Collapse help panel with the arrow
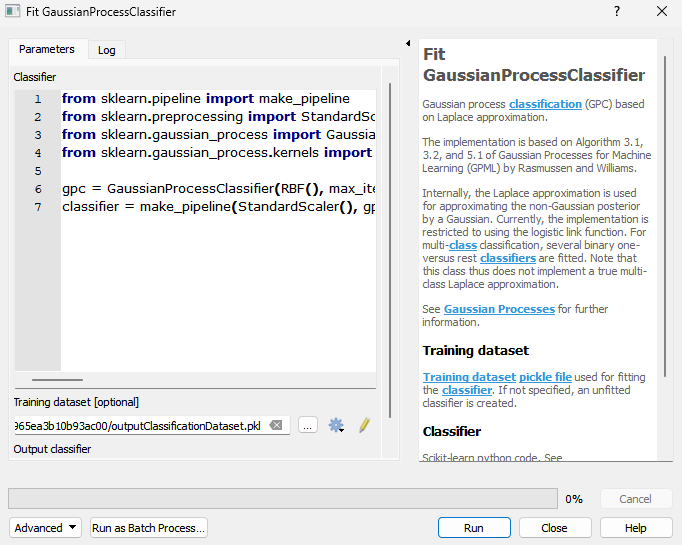682x545 pixels. point(408,43)
